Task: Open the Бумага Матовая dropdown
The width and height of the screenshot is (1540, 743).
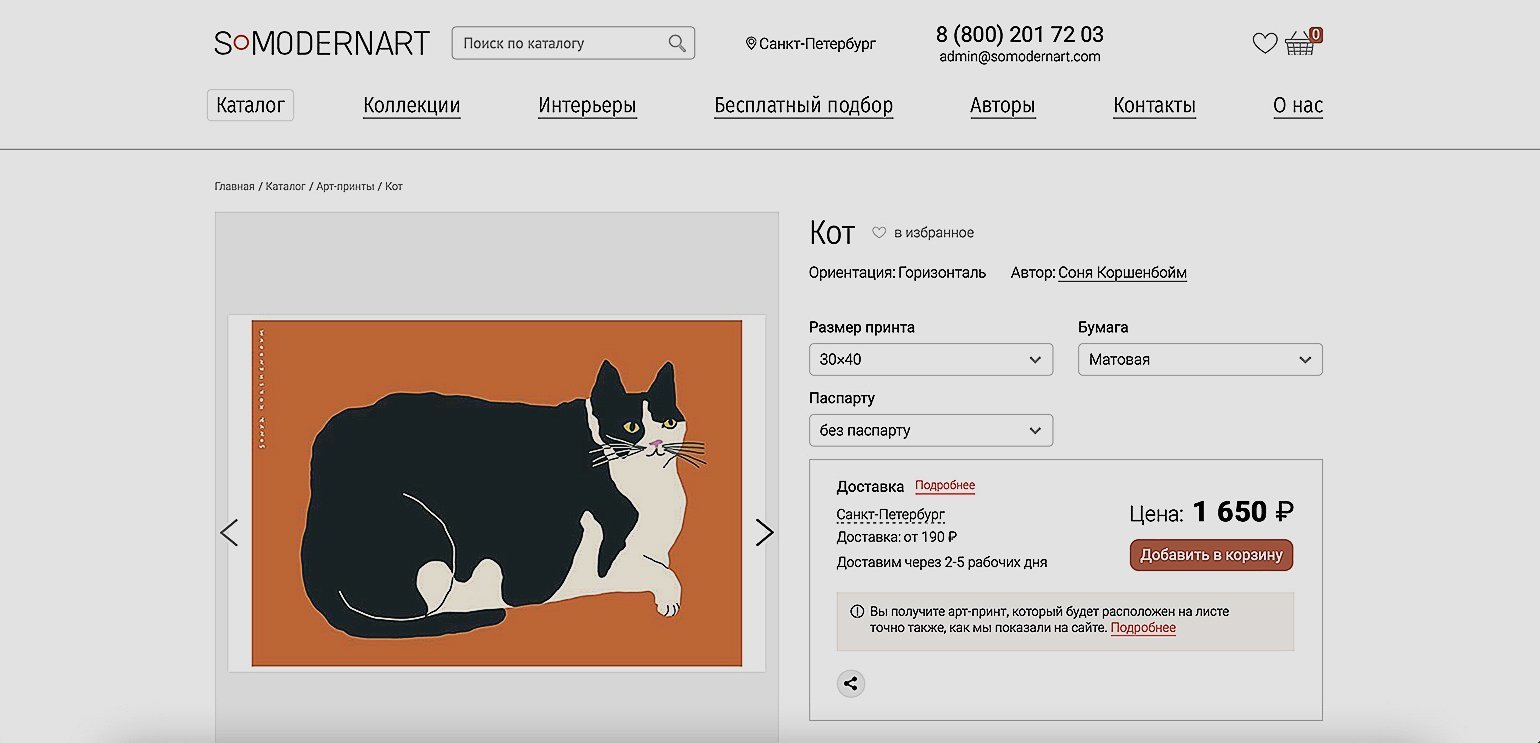Action: [x=1200, y=359]
